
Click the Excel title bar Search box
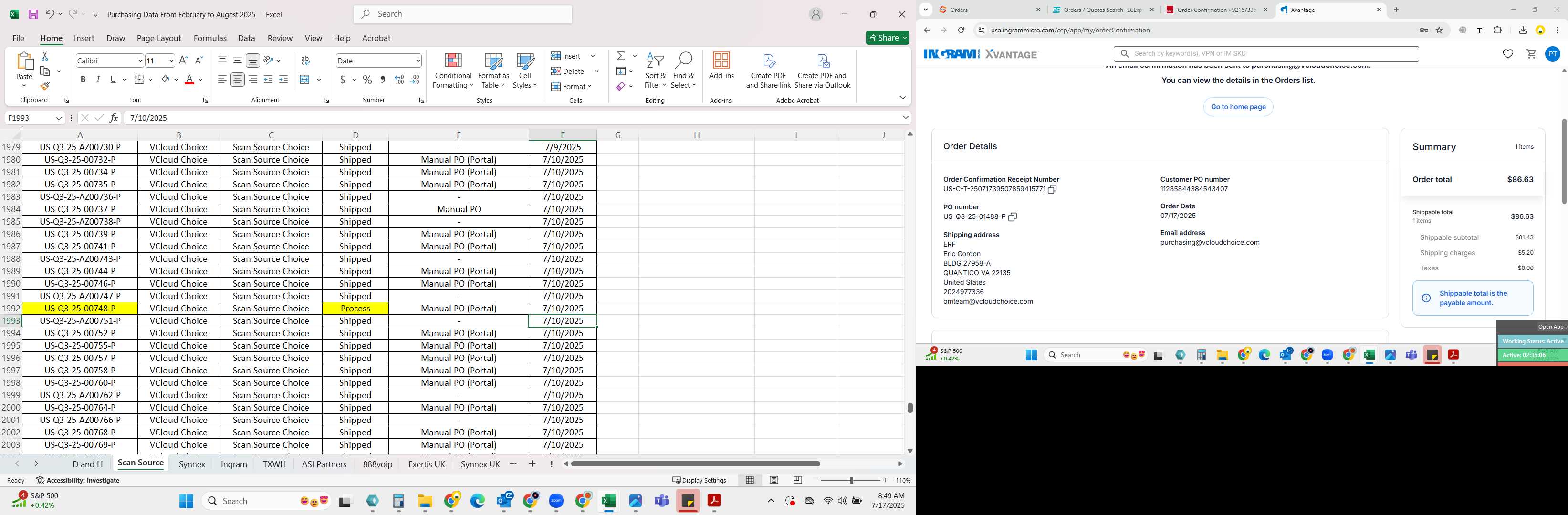coord(462,14)
